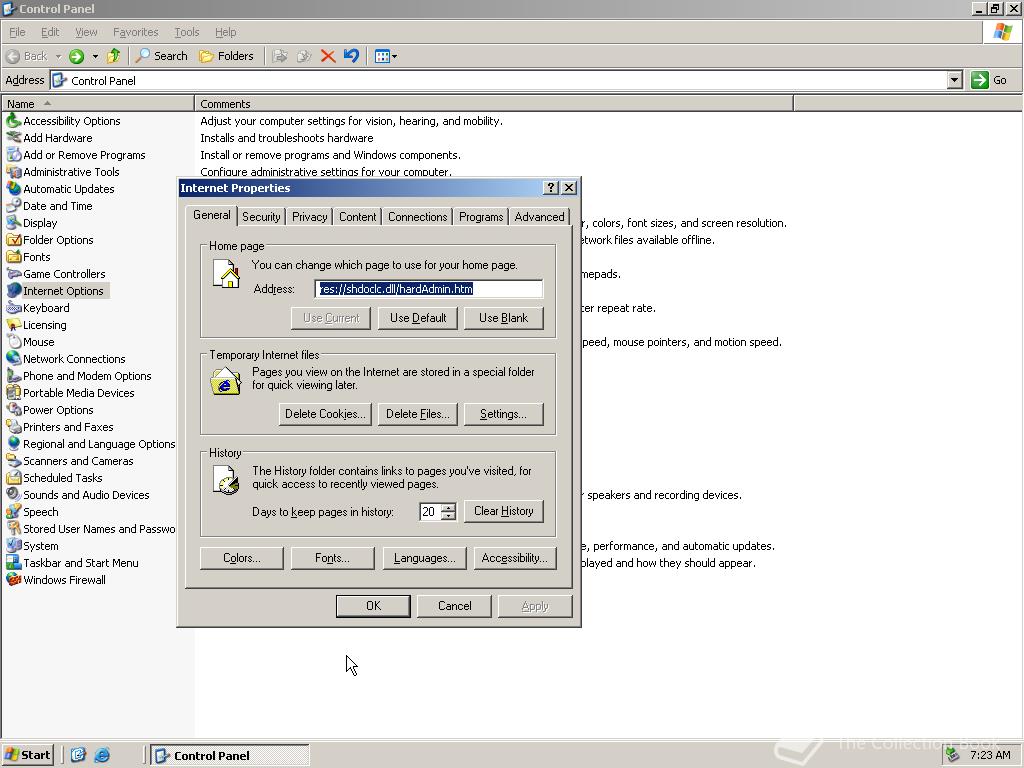This screenshot has height=768, width=1024.
Task: Open Network Connections icon
Action: pyautogui.click(x=13, y=359)
